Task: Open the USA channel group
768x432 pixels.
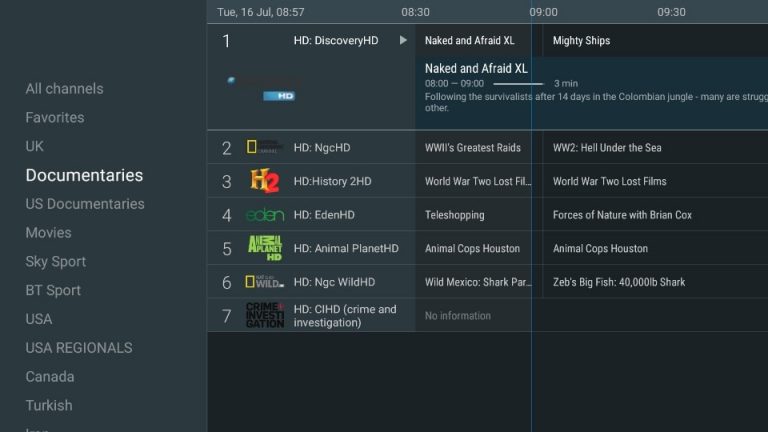Action: (x=39, y=319)
